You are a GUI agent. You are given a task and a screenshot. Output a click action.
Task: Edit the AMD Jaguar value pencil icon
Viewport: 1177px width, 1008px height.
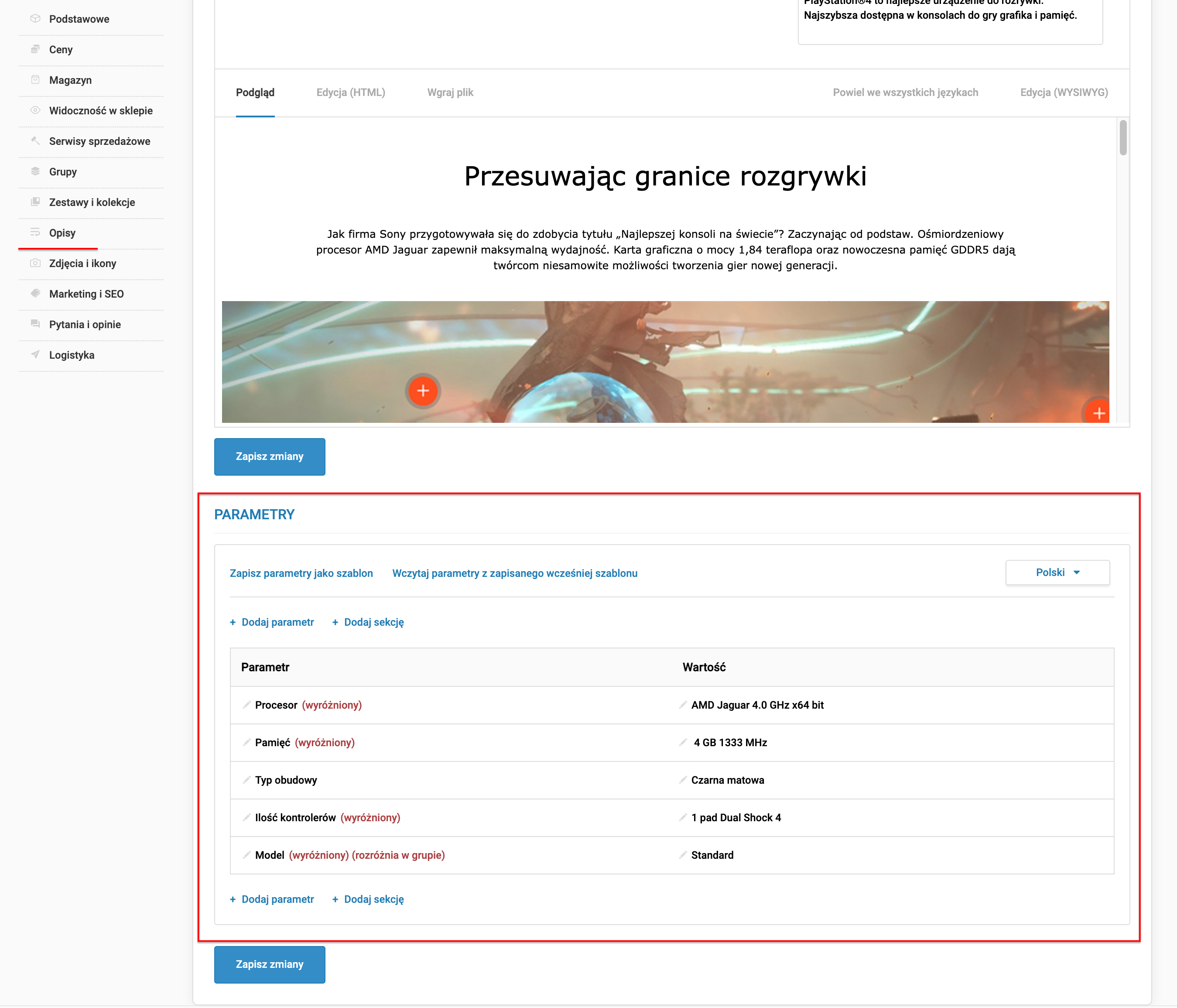(683, 705)
